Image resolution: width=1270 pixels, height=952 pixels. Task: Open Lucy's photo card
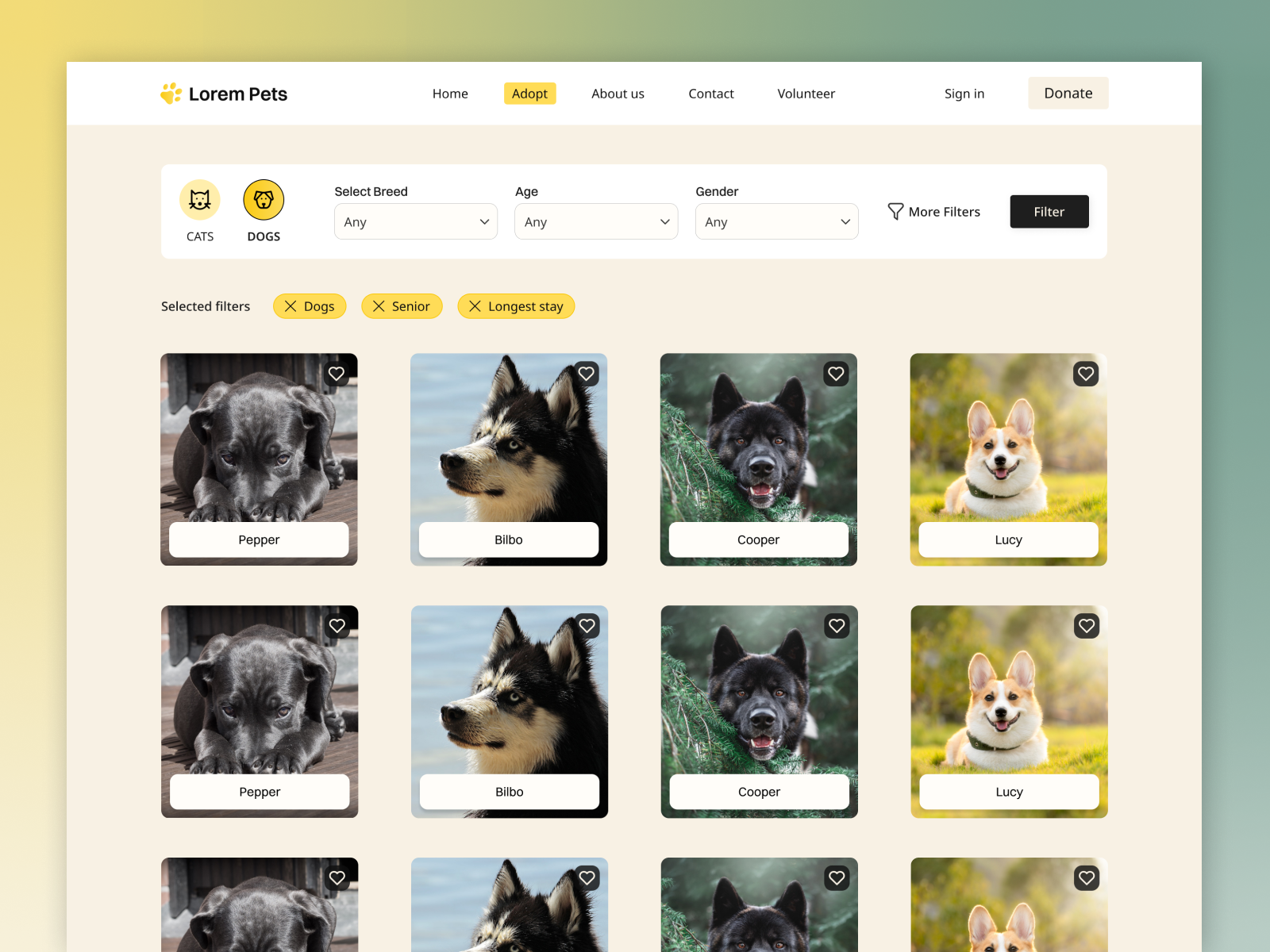click(x=1008, y=452)
